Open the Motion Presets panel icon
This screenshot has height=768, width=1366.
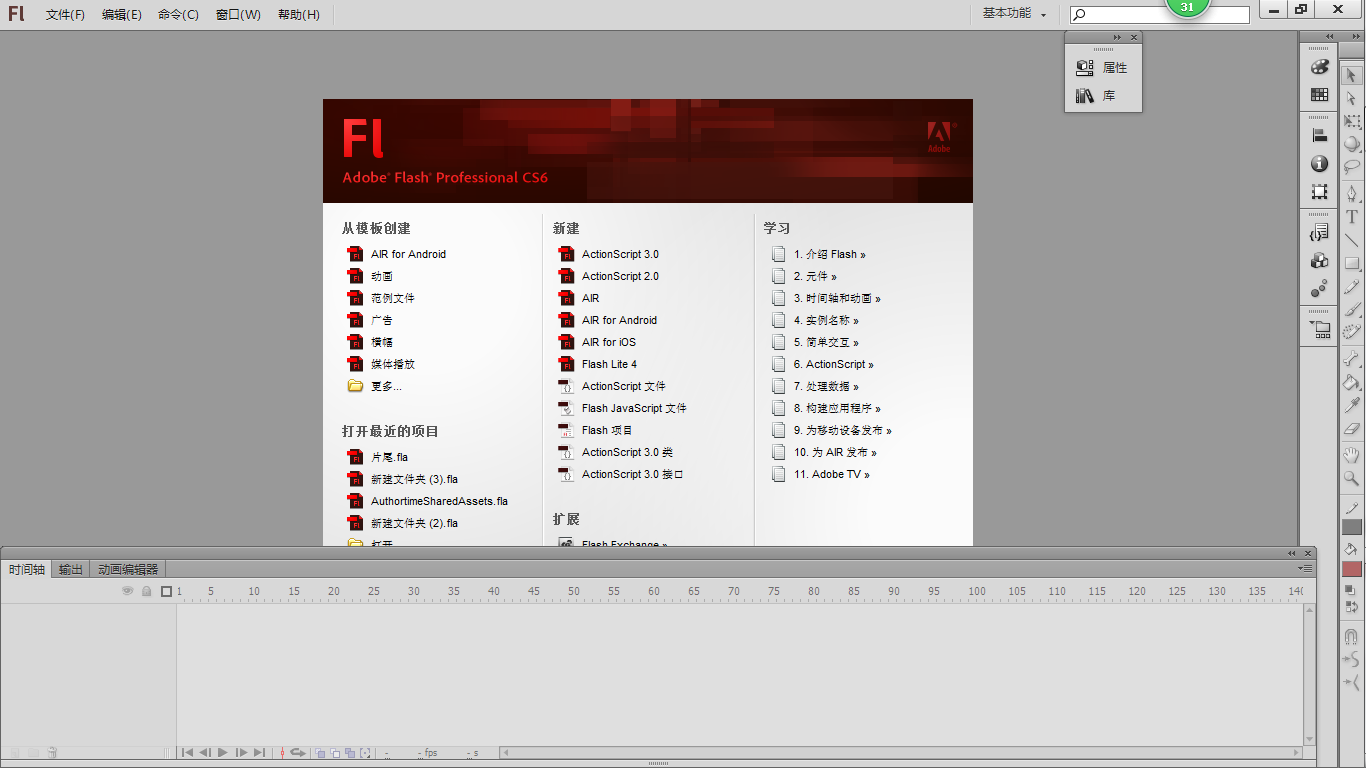click(1320, 289)
